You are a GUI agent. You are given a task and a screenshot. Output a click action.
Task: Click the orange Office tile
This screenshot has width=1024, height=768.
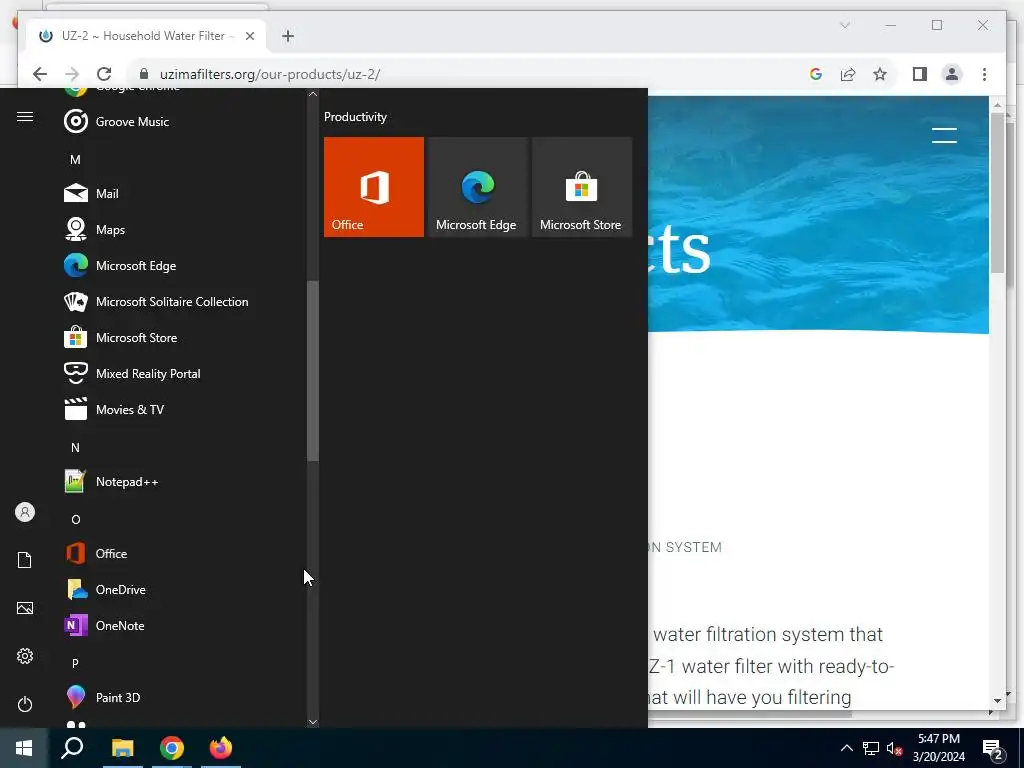[374, 187]
